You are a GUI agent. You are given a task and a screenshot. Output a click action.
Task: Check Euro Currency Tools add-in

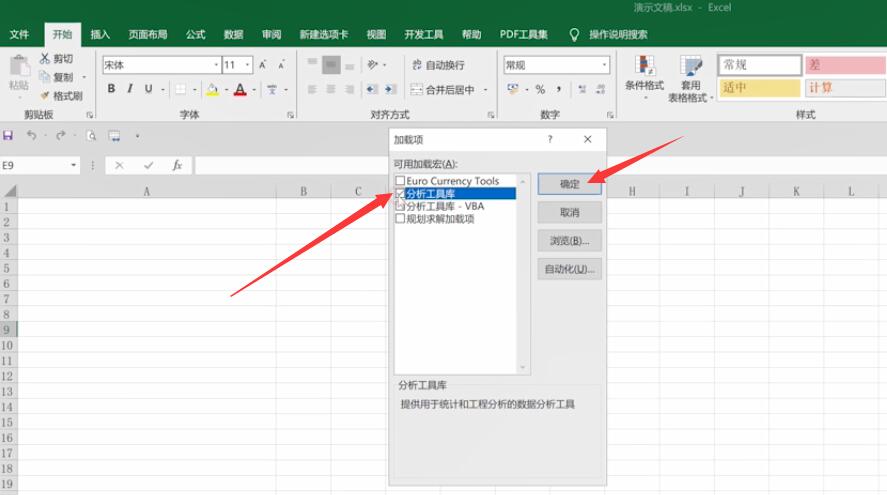(400, 180)
